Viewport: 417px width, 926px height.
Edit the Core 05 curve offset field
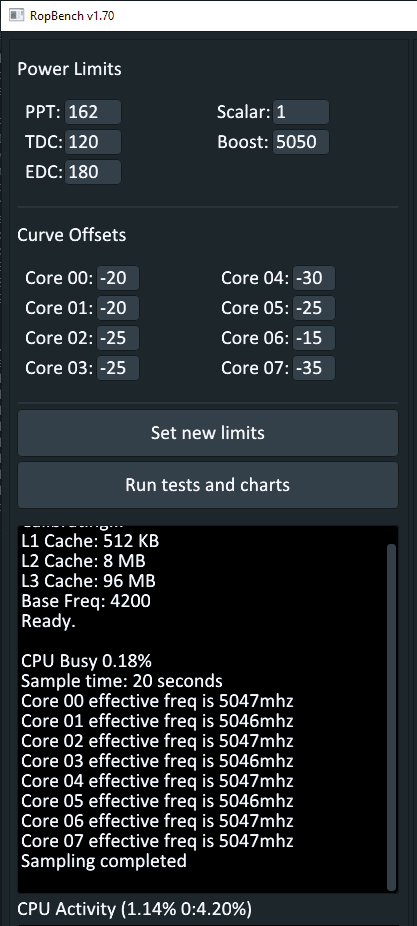click(x=314, y=308)
